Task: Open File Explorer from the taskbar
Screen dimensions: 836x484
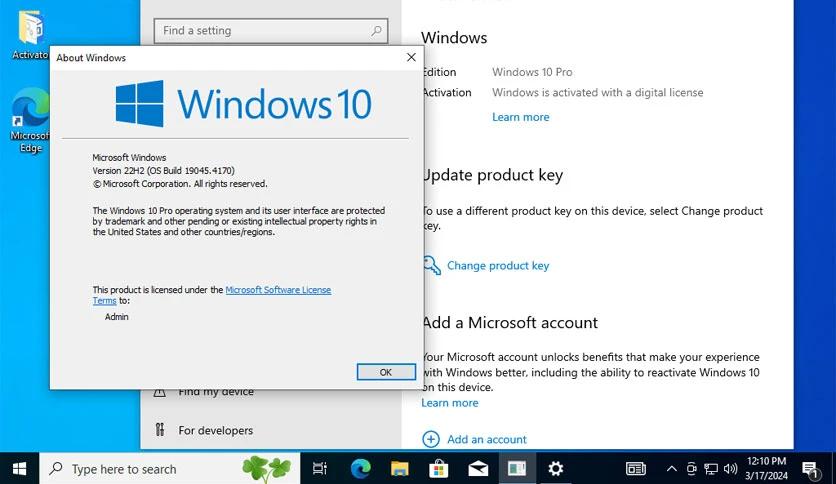Action: pyautogui.click(x=399, y=468)
